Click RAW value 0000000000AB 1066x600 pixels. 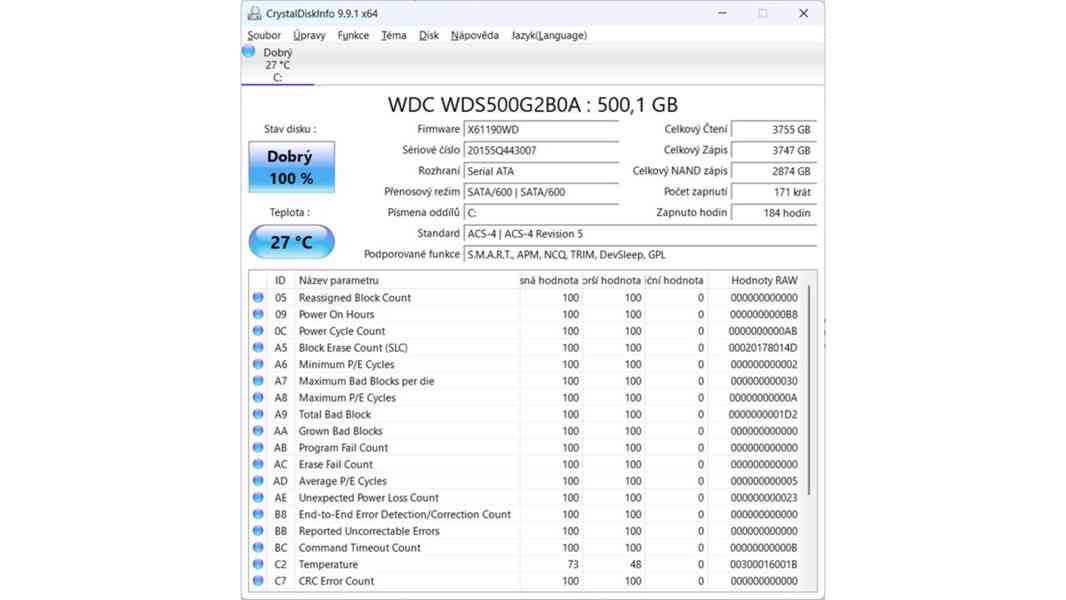pyautogui.click(x=763, y=331)
